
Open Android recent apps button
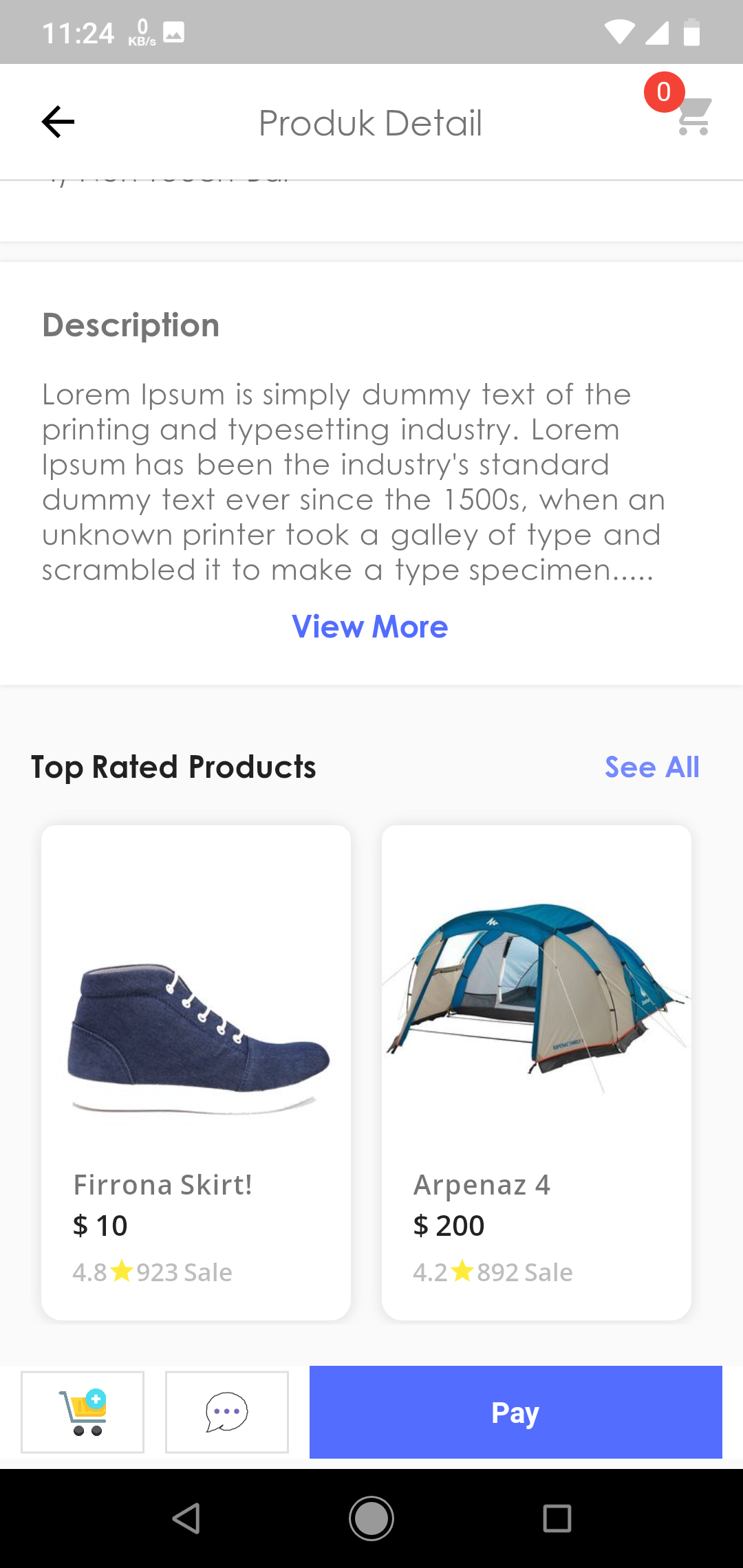(557, 1518)
